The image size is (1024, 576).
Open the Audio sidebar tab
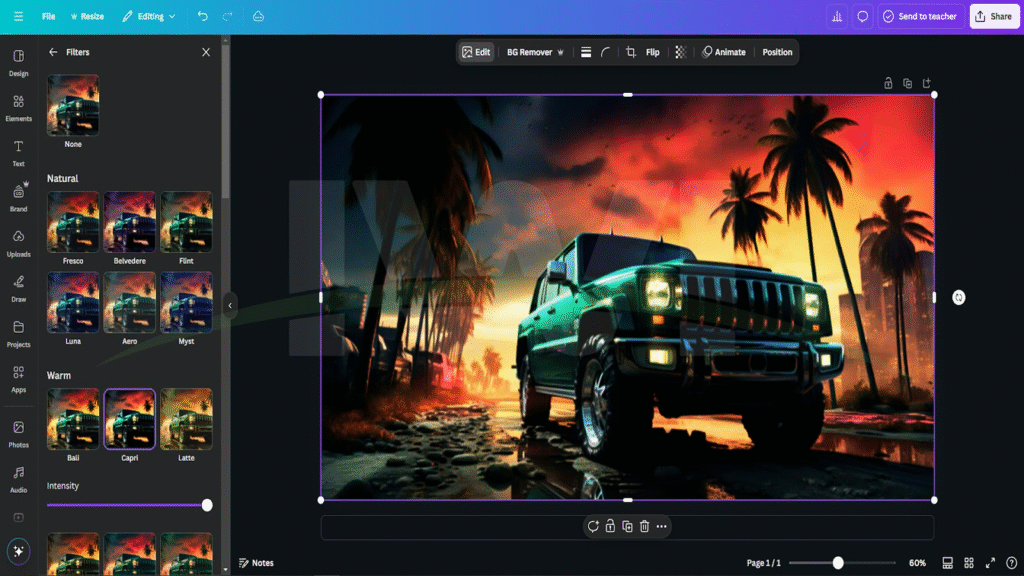click(18, 479)
